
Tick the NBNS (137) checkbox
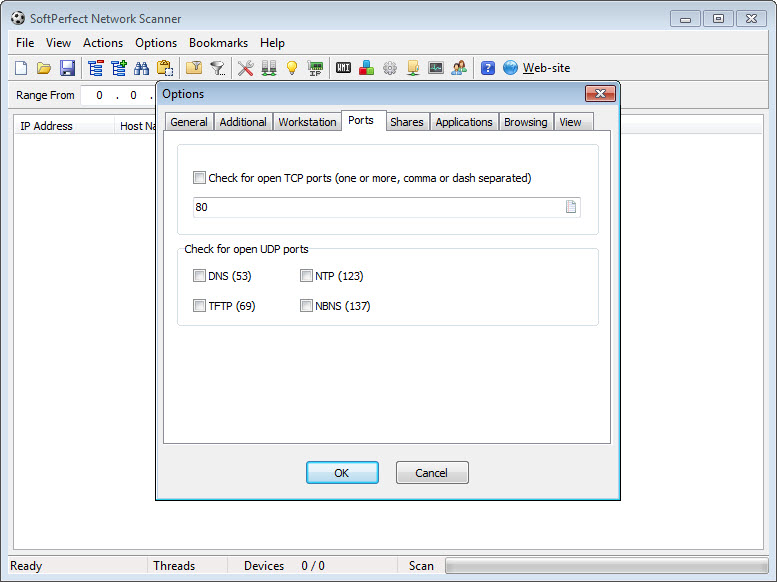[x=306, y=305]
